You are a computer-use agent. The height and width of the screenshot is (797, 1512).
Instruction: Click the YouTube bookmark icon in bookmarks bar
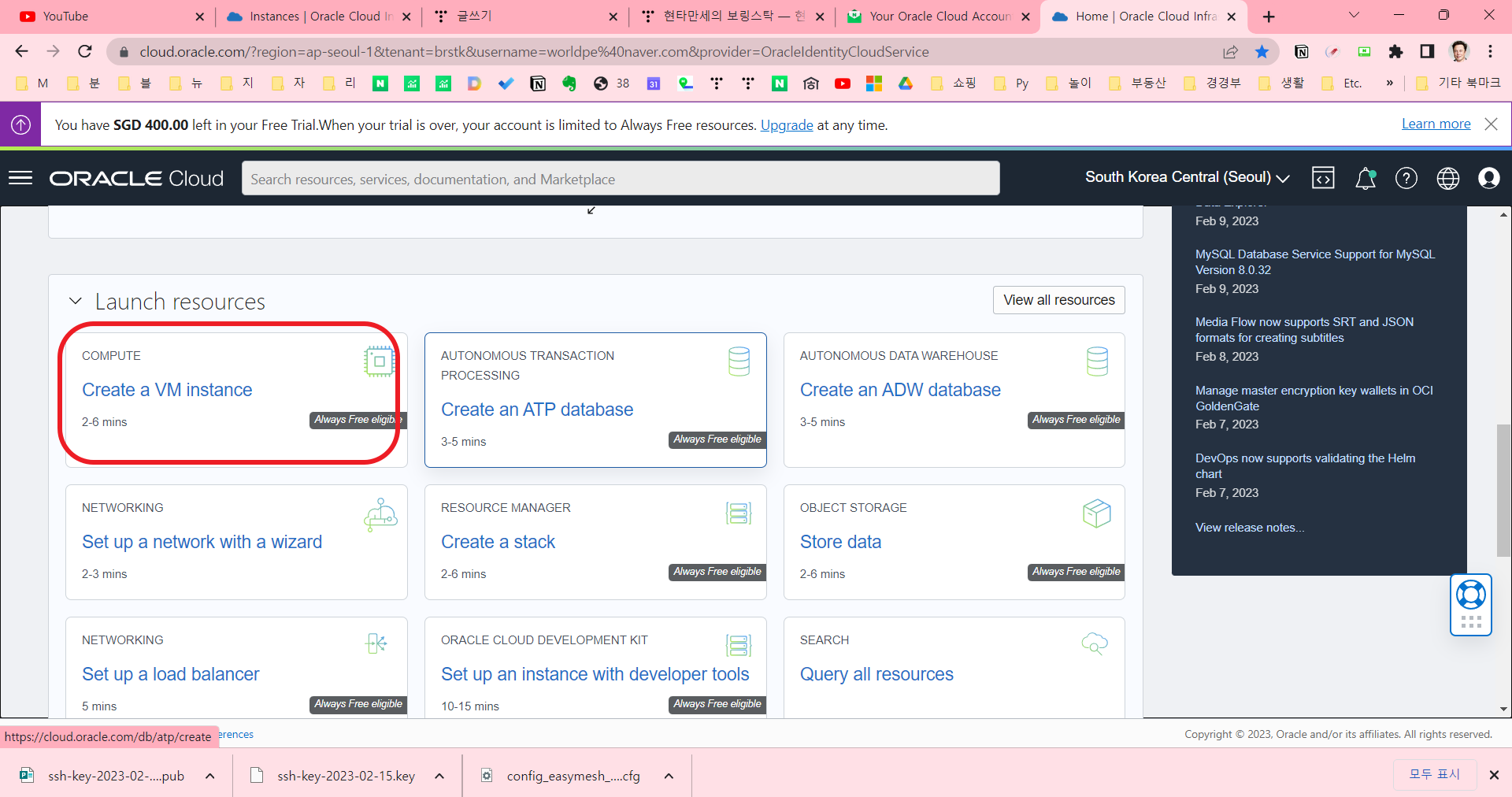(x=843, y=83)
